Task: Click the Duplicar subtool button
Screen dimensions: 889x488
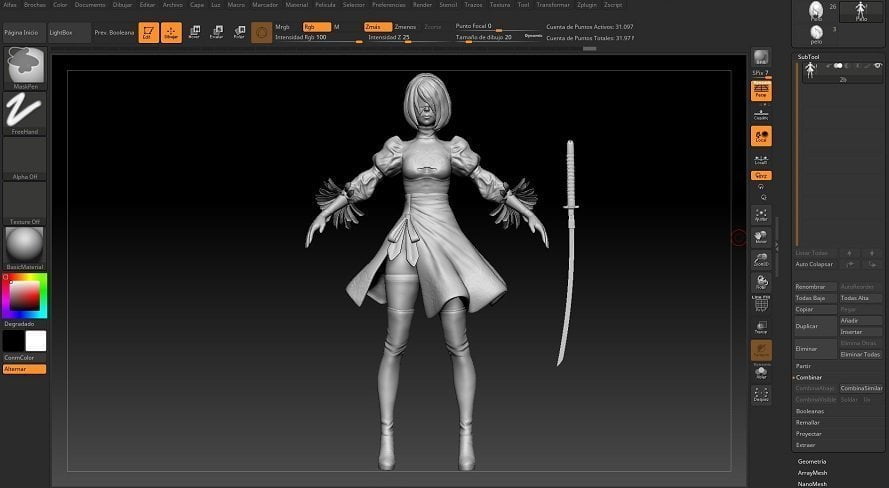Action: tap(815, 326)
